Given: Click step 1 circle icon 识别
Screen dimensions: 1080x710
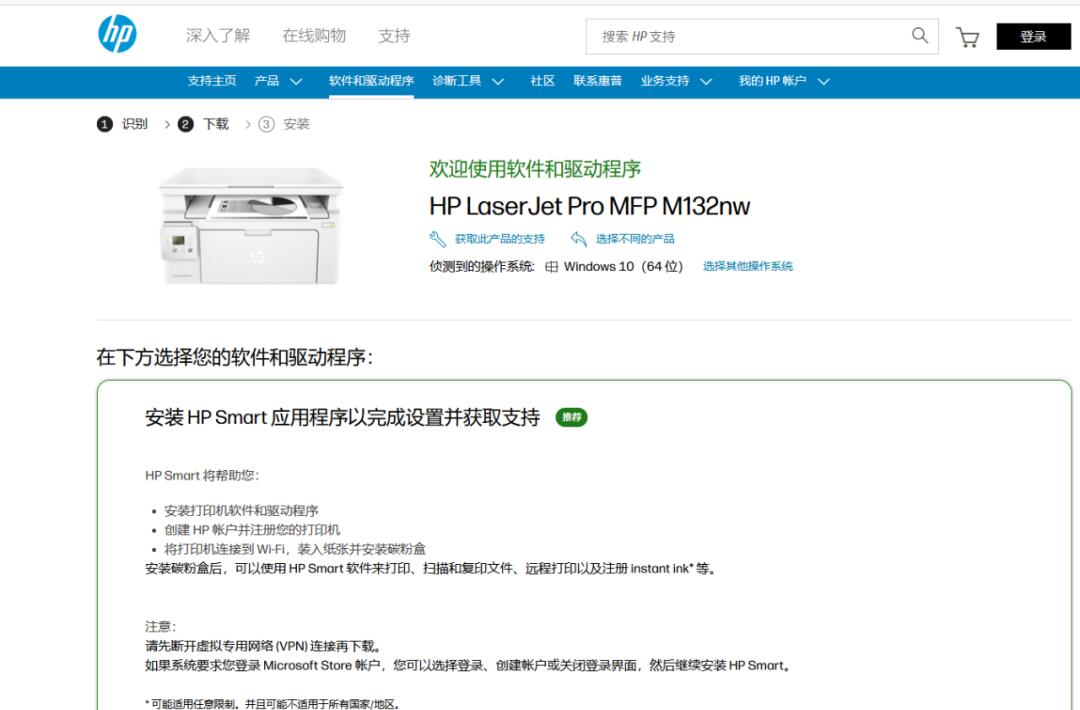Looking at the screenshot, I should [105, 124].
